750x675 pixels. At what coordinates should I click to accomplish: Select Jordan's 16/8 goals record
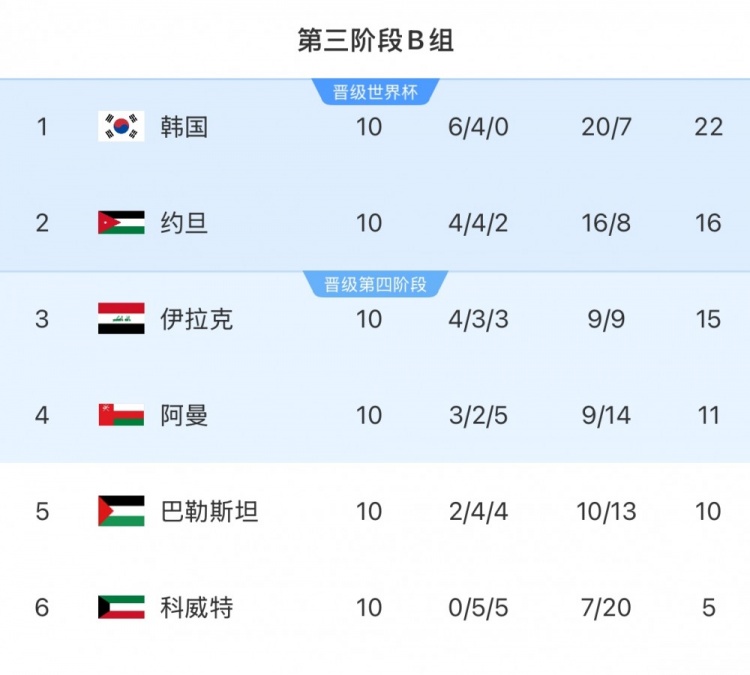(x=606, y=223)
